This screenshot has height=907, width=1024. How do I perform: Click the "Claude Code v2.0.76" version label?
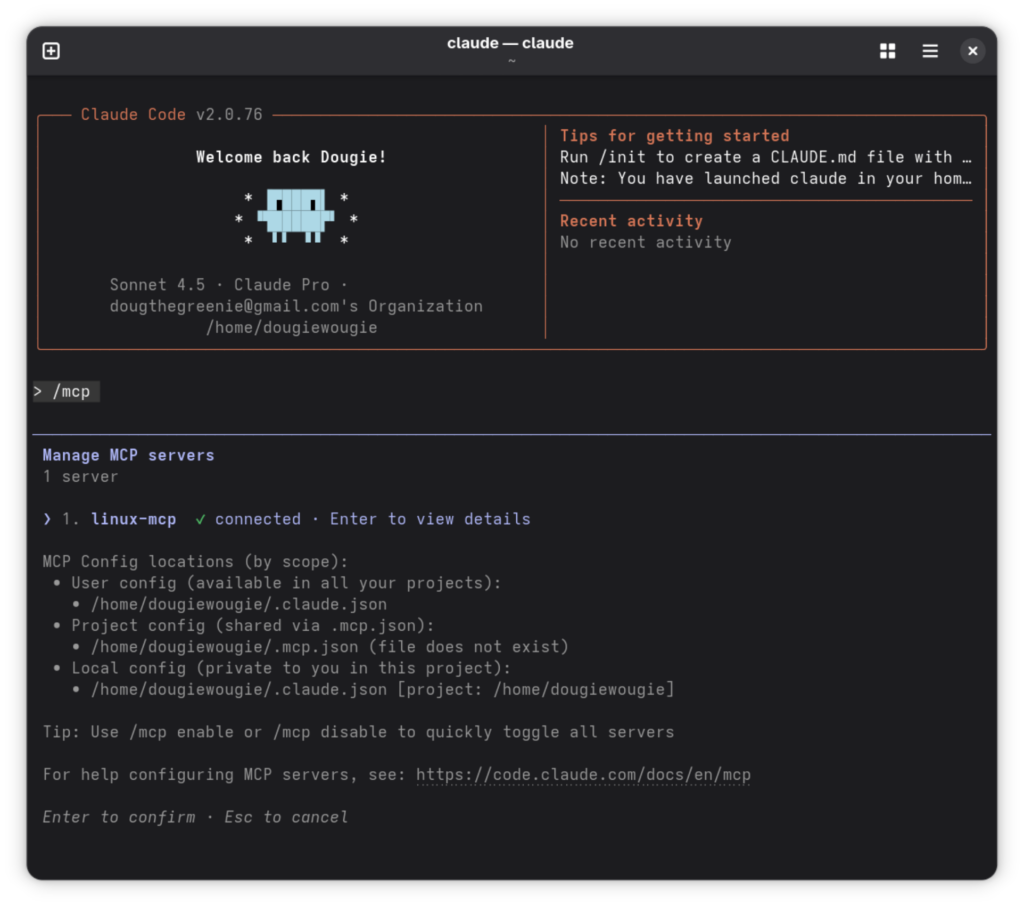click(171, 115)
